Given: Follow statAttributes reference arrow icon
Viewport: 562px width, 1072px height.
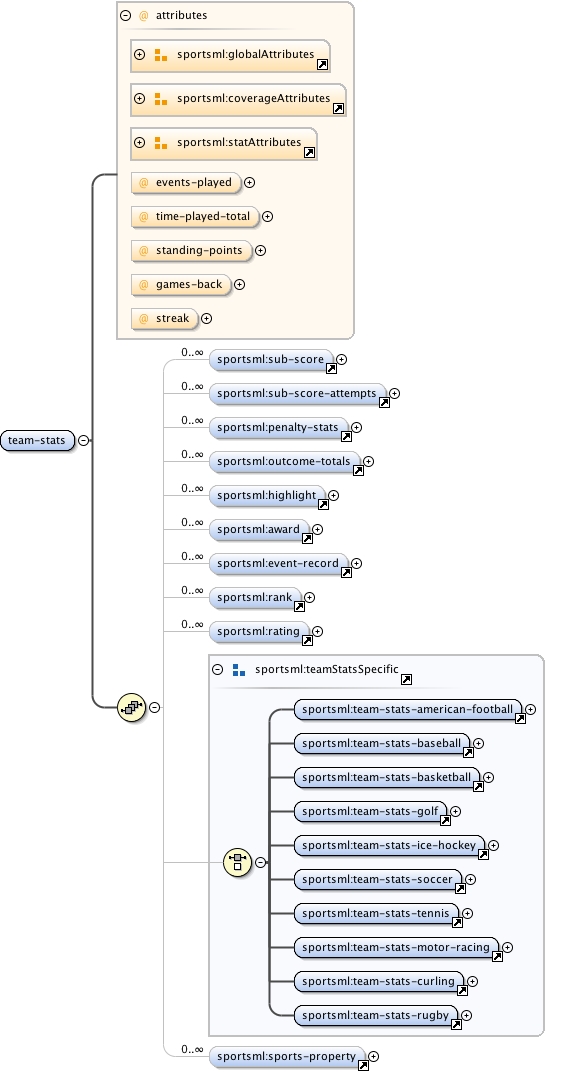Looking at the screenshot, I should click(x=310, y=153).
